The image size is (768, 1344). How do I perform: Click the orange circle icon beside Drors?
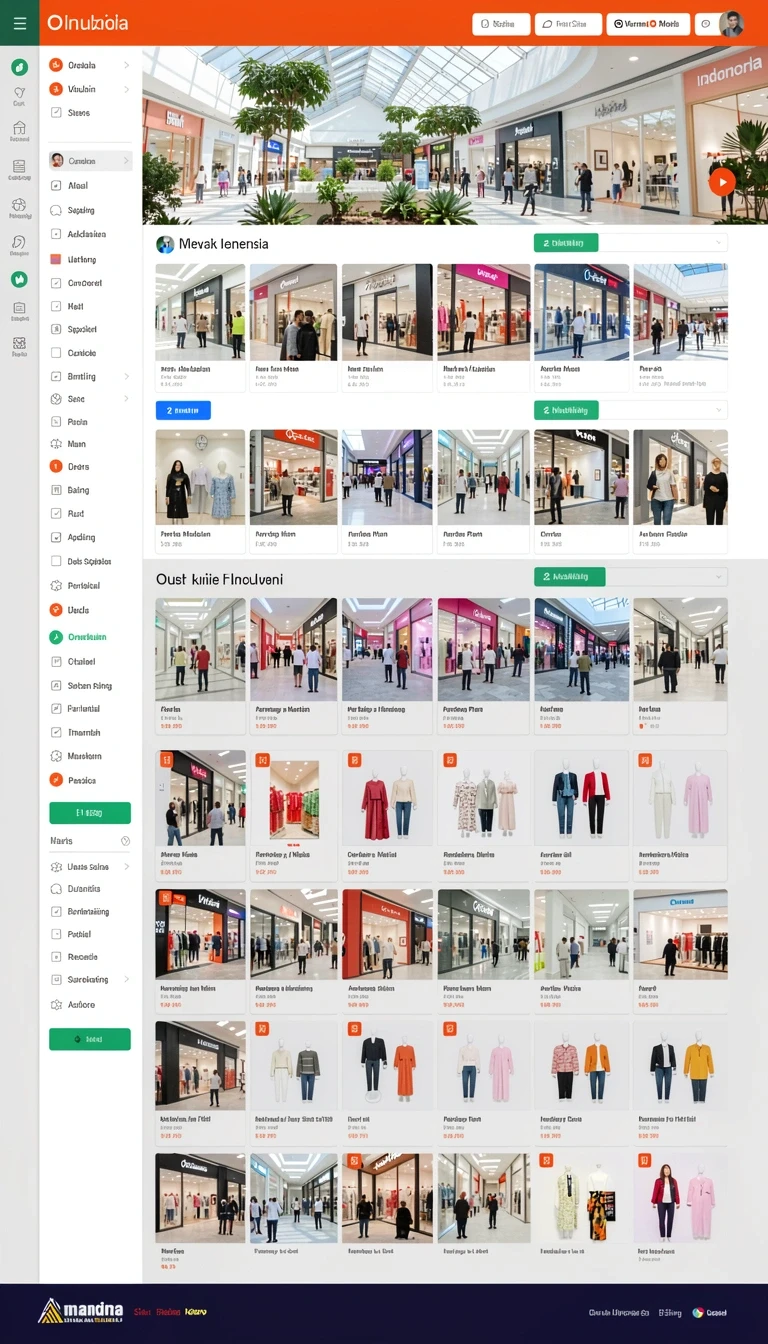[x=56, y=466]
